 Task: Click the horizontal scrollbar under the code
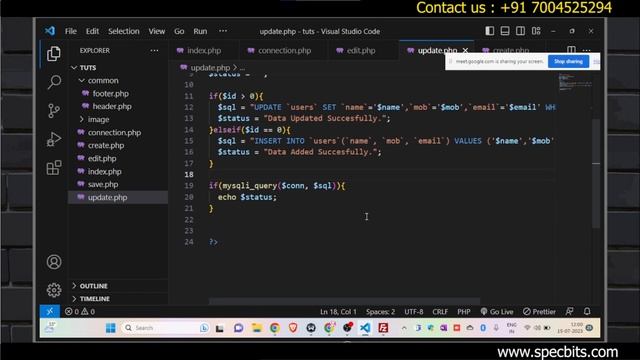coord(344,301)
